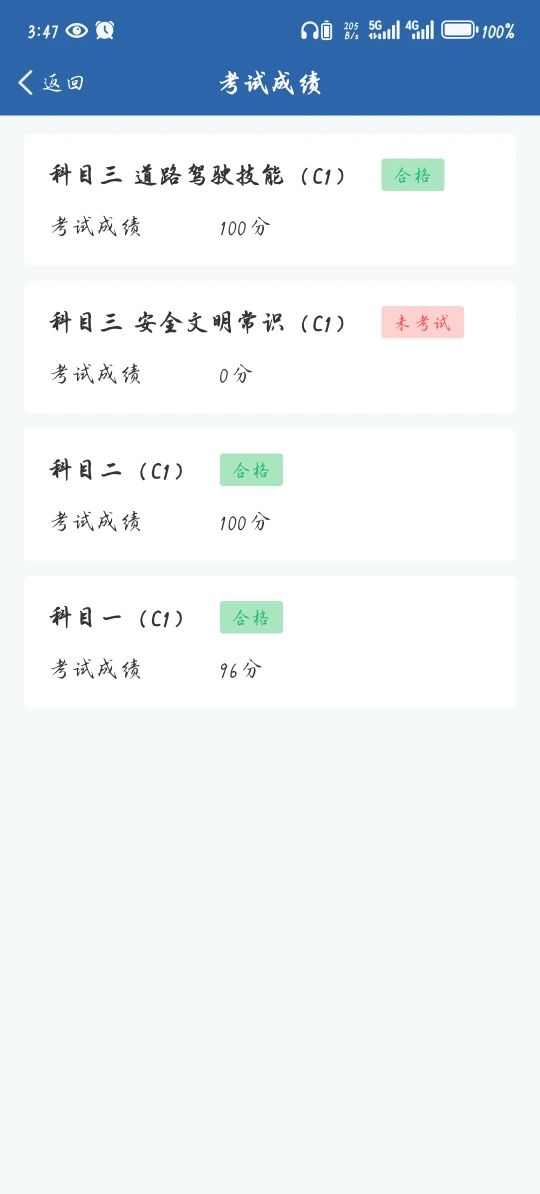Image resolution: width=540 pixels, height=1194 pixels.
Task: Tap the 合格 badge next to 科目二
Action: [x=251, y=470]
